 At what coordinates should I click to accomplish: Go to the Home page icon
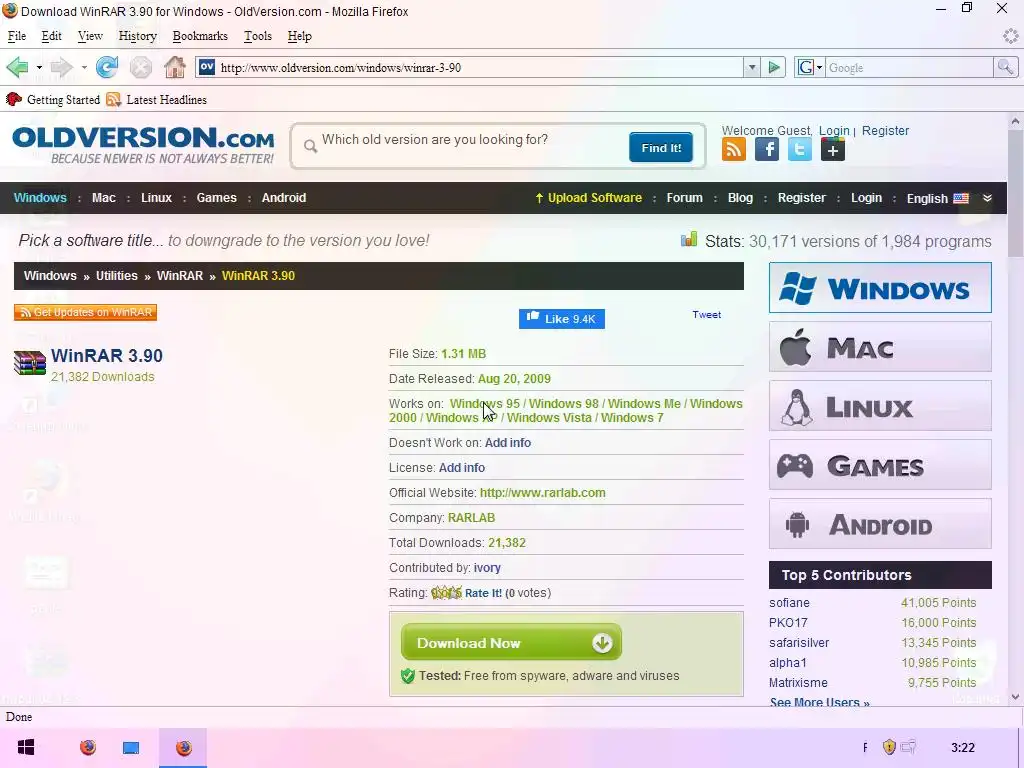click(x=174, y=67)
